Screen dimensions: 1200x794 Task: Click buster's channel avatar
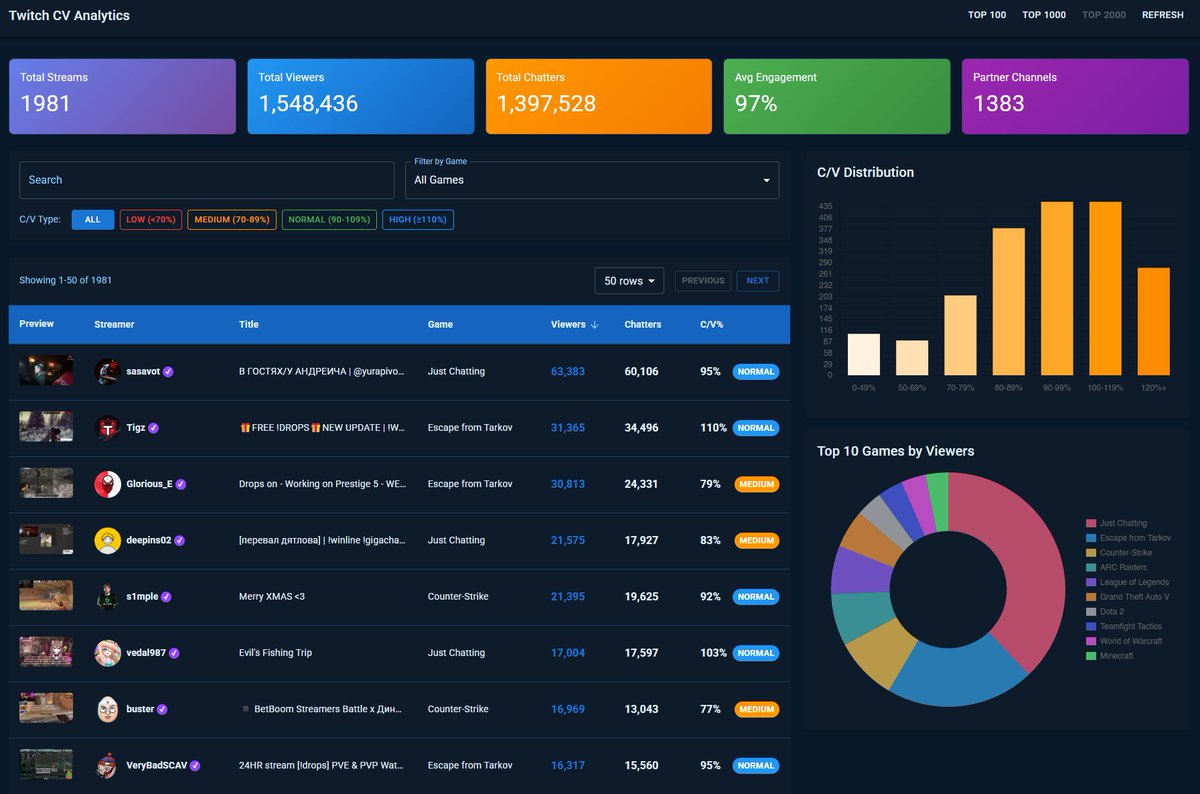tap(107, 708)
